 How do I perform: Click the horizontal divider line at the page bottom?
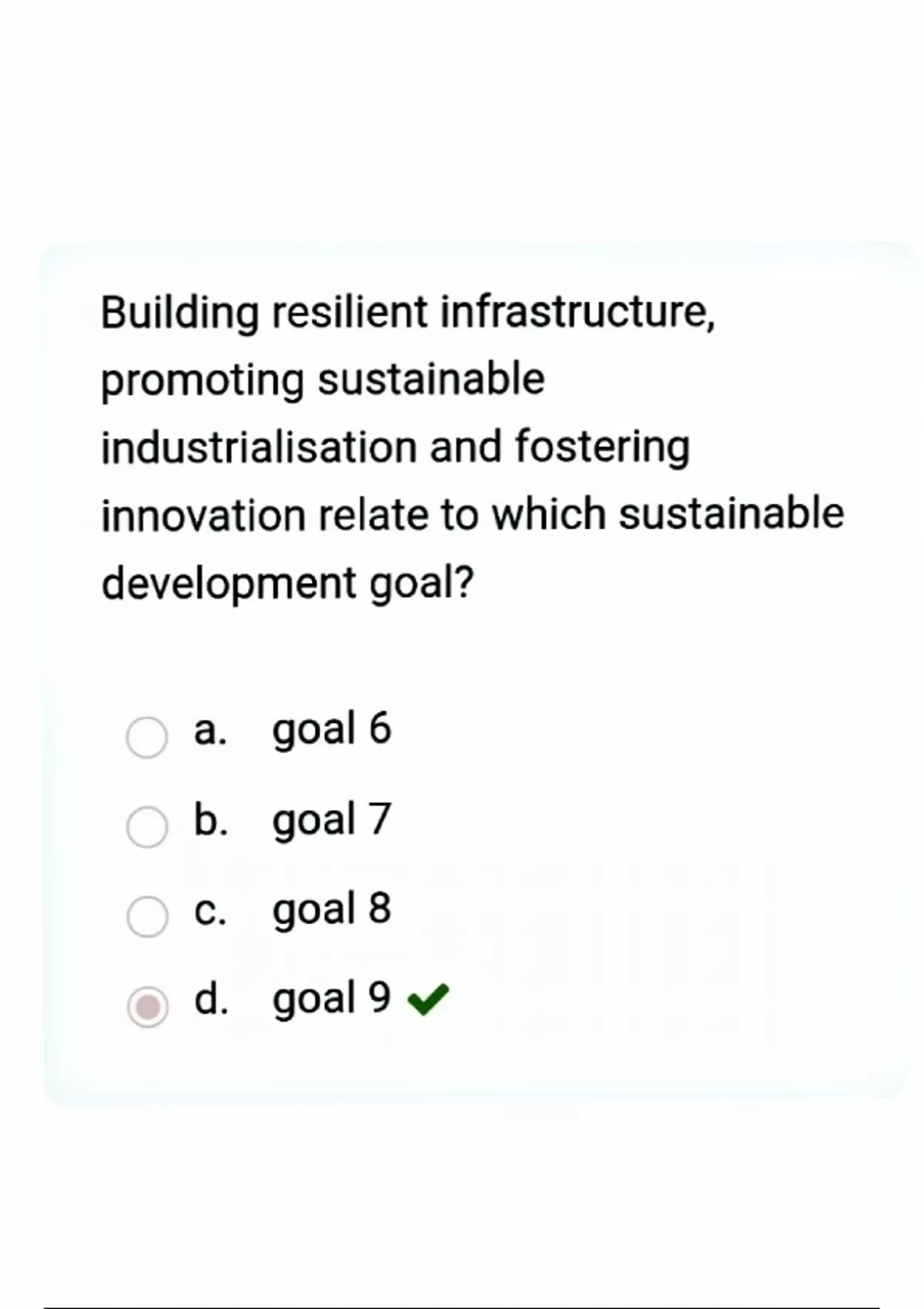(x=462, y=1307)
